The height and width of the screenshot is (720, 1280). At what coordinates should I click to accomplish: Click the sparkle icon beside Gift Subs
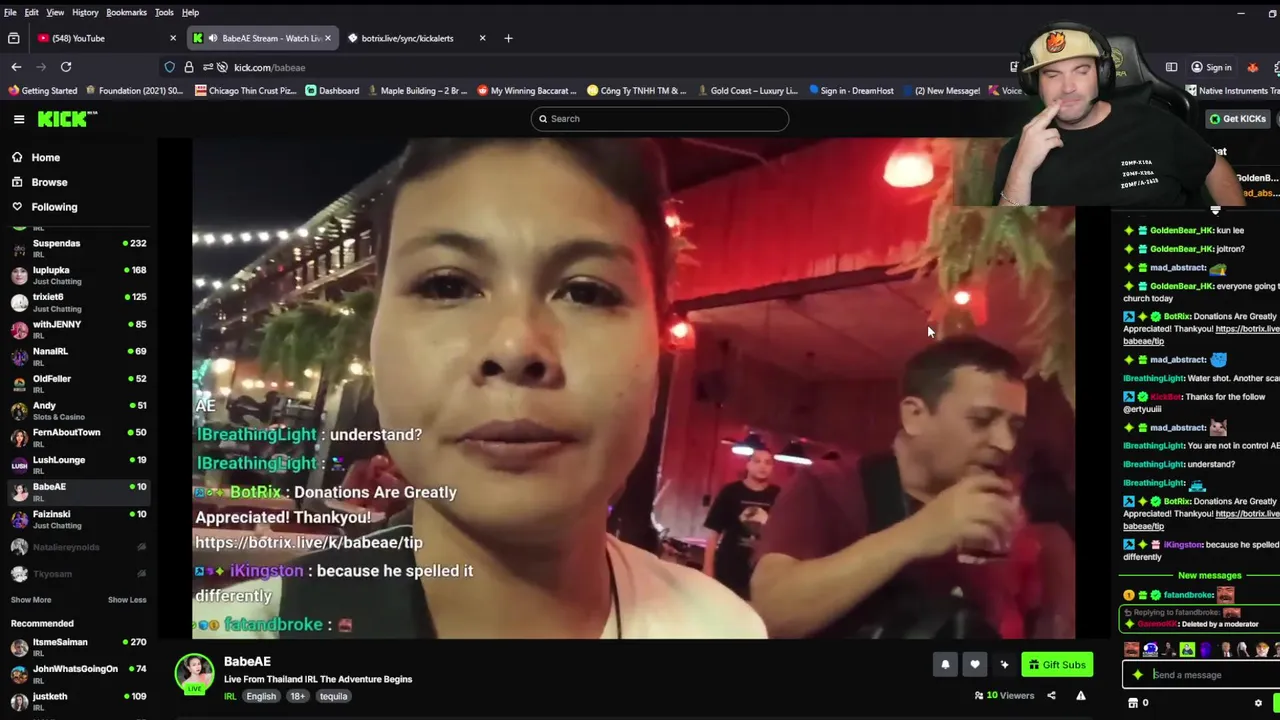pos(1004,665)
